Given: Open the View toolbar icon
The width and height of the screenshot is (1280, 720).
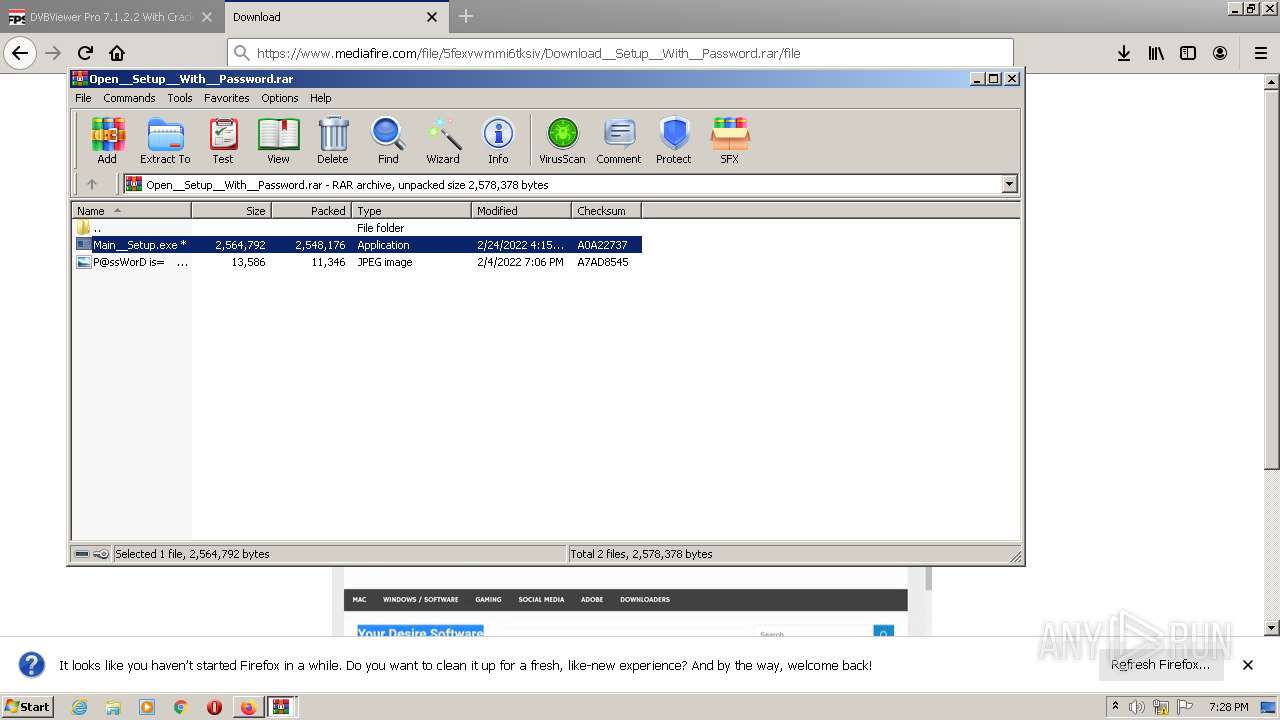Looking at the screenshot, I should click(x=278, y=140).
